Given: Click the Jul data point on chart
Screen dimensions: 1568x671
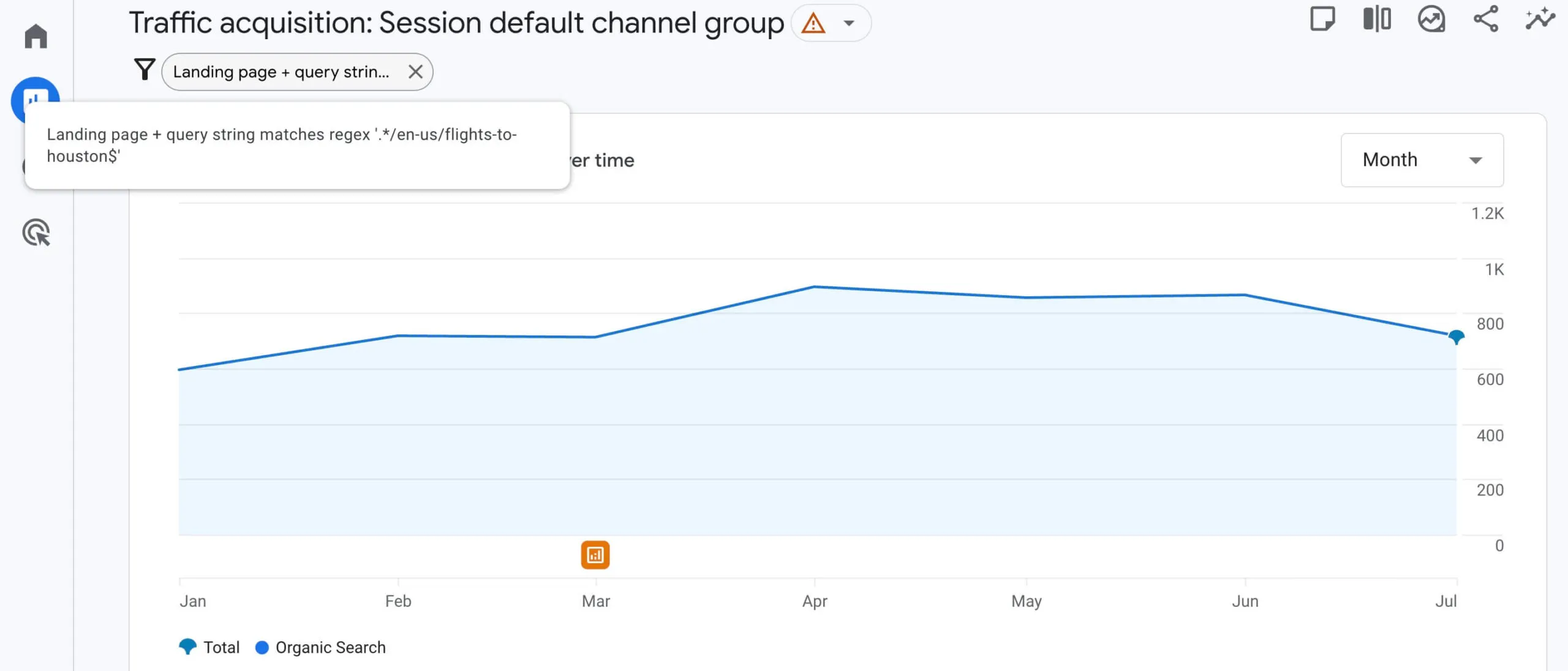Looking at the screenshot, I should (x=1456, y=336).
